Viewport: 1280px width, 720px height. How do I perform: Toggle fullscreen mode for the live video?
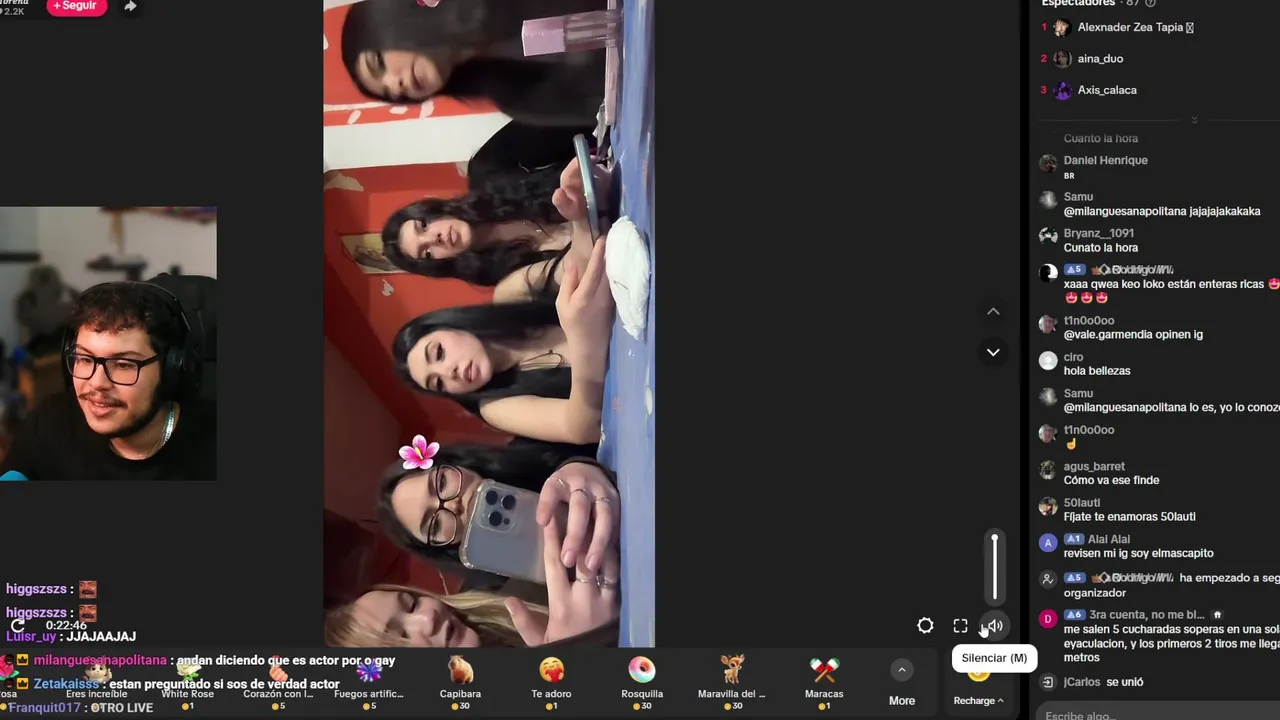point(960,626)
